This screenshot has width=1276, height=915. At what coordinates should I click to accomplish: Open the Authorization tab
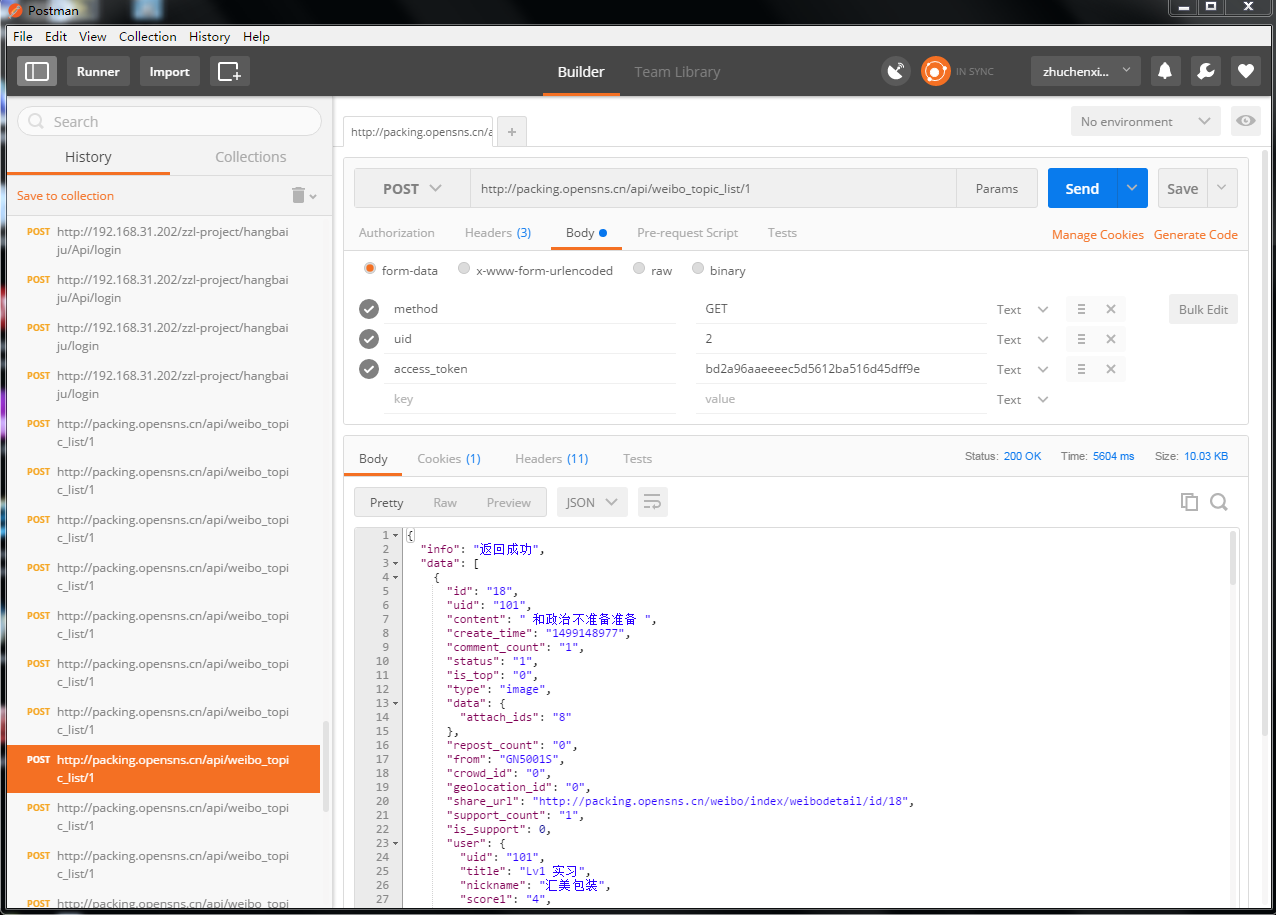397,233
